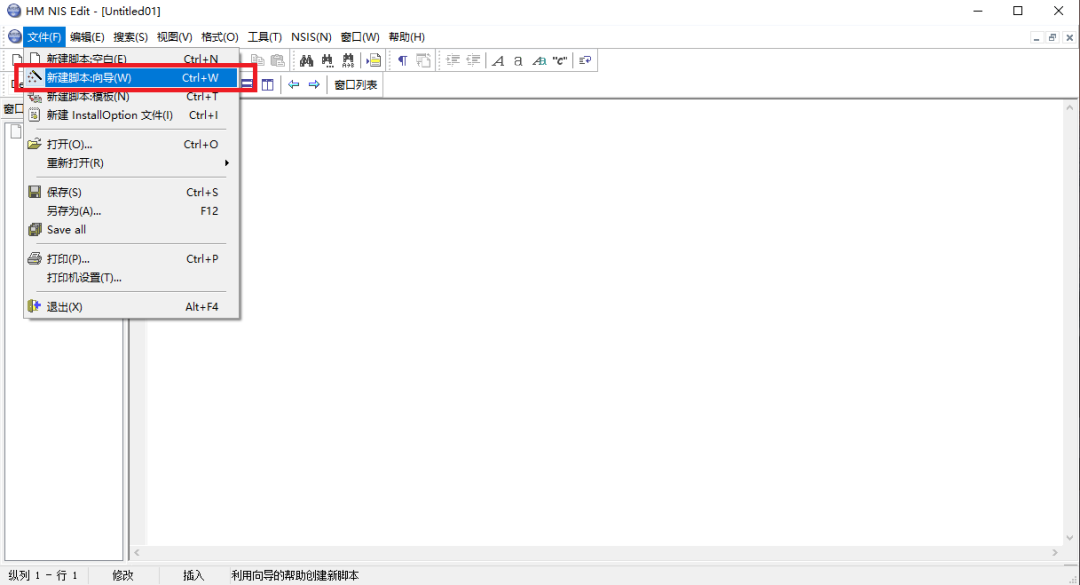Open the NSIS(N) menu
The height and width of the screenshot is (585, 1080).
pos(311,37)
